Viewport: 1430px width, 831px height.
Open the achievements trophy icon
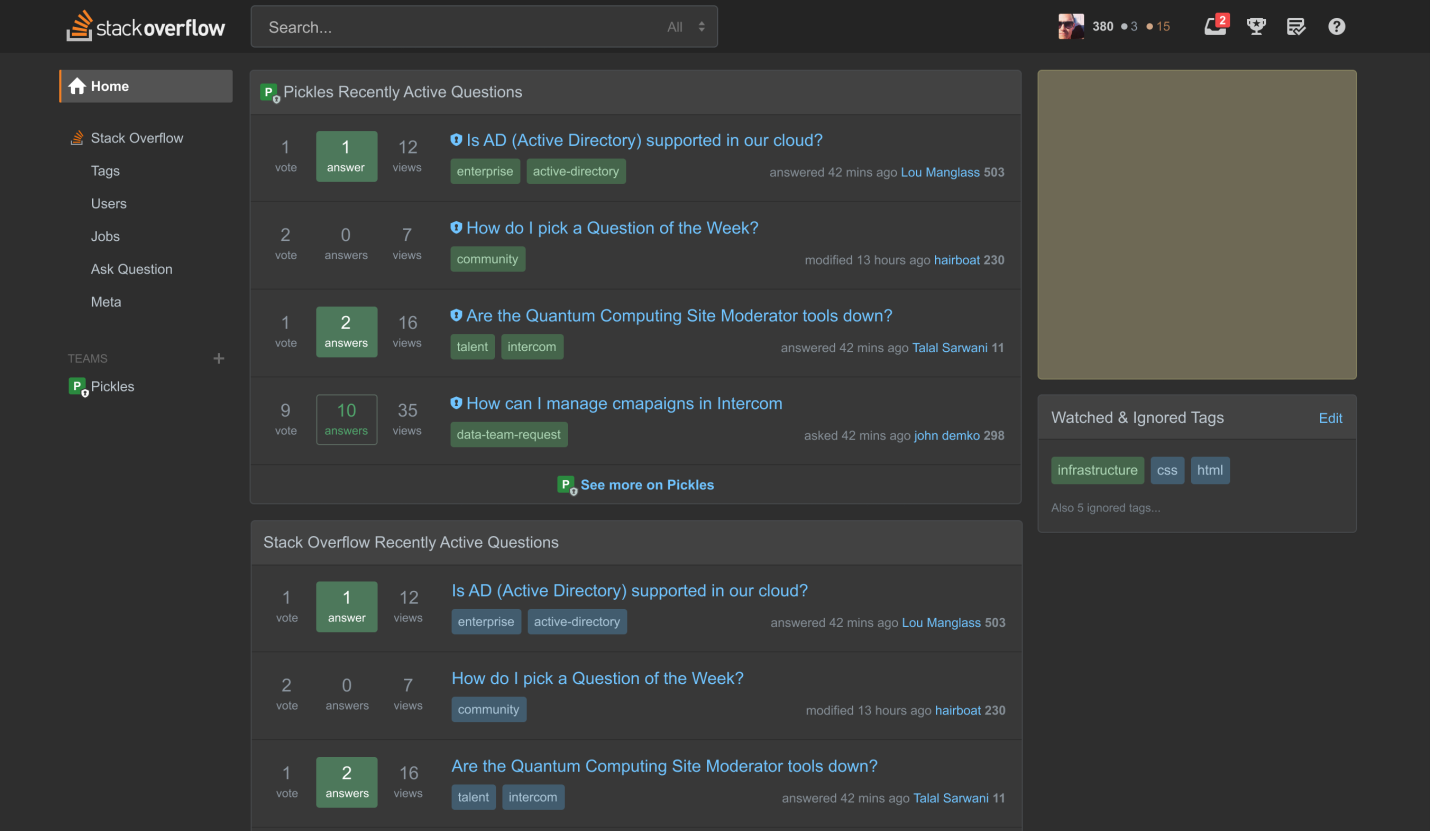point(1256,27)
